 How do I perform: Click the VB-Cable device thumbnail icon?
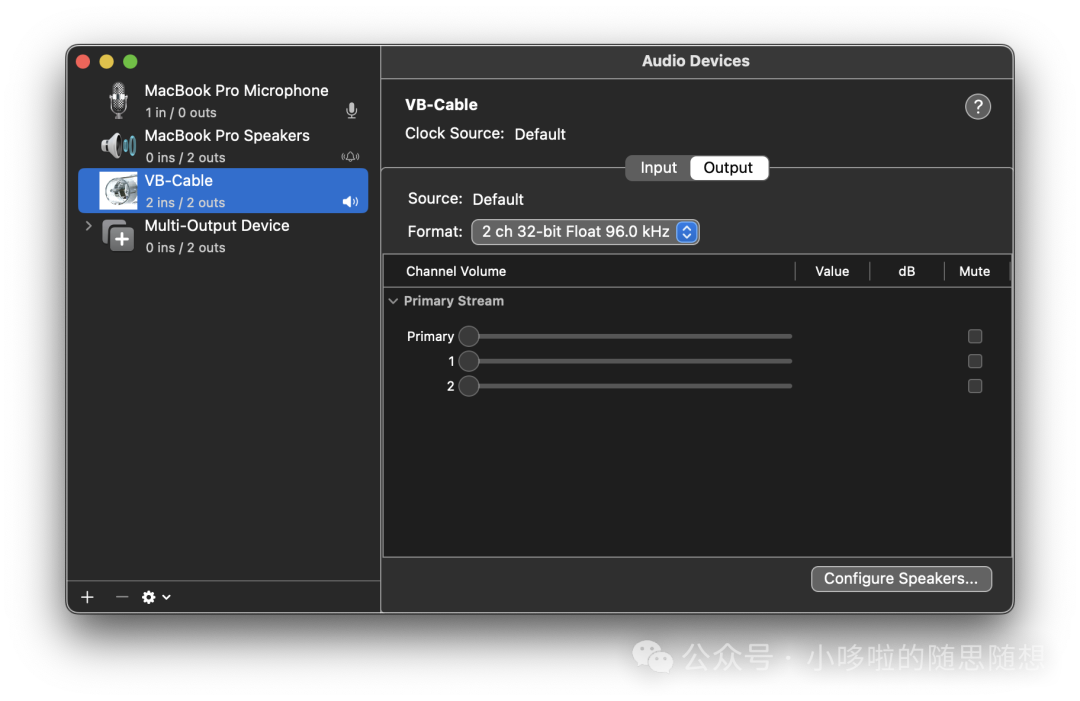click(x=119, y=191)
